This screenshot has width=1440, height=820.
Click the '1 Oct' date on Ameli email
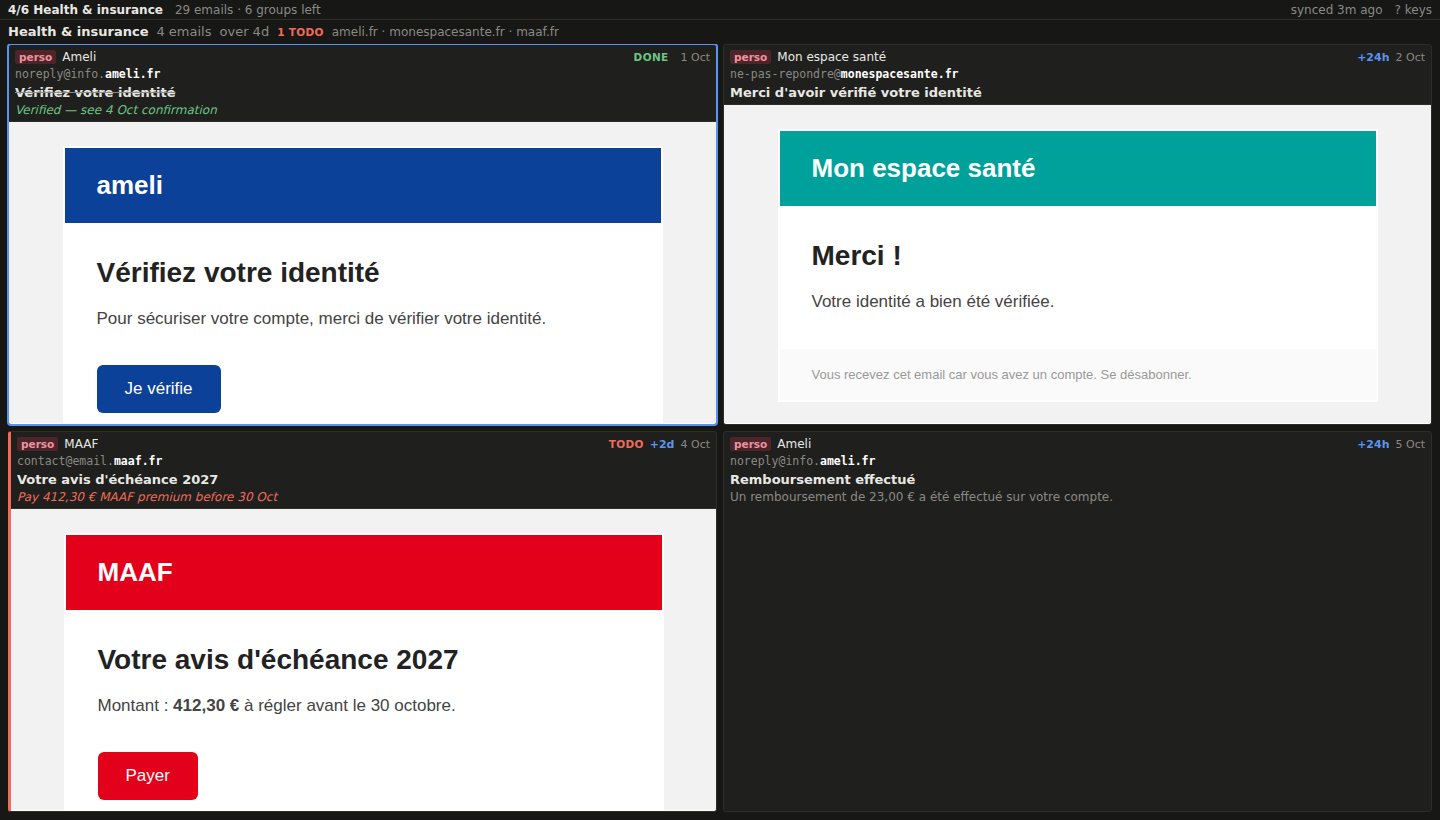695,57
